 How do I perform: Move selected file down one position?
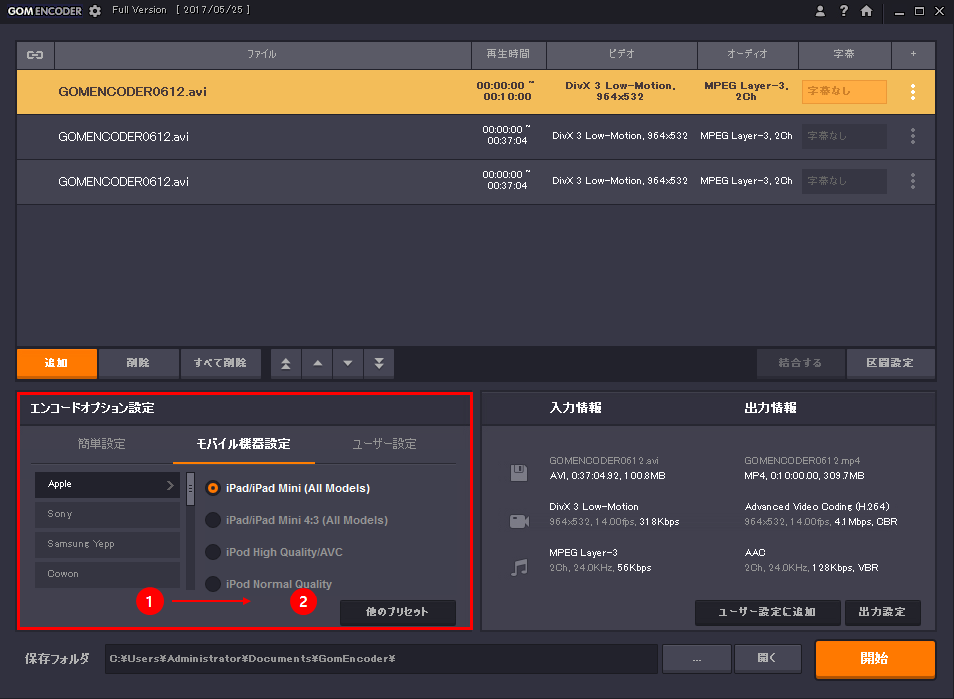(x=348, y=363)
